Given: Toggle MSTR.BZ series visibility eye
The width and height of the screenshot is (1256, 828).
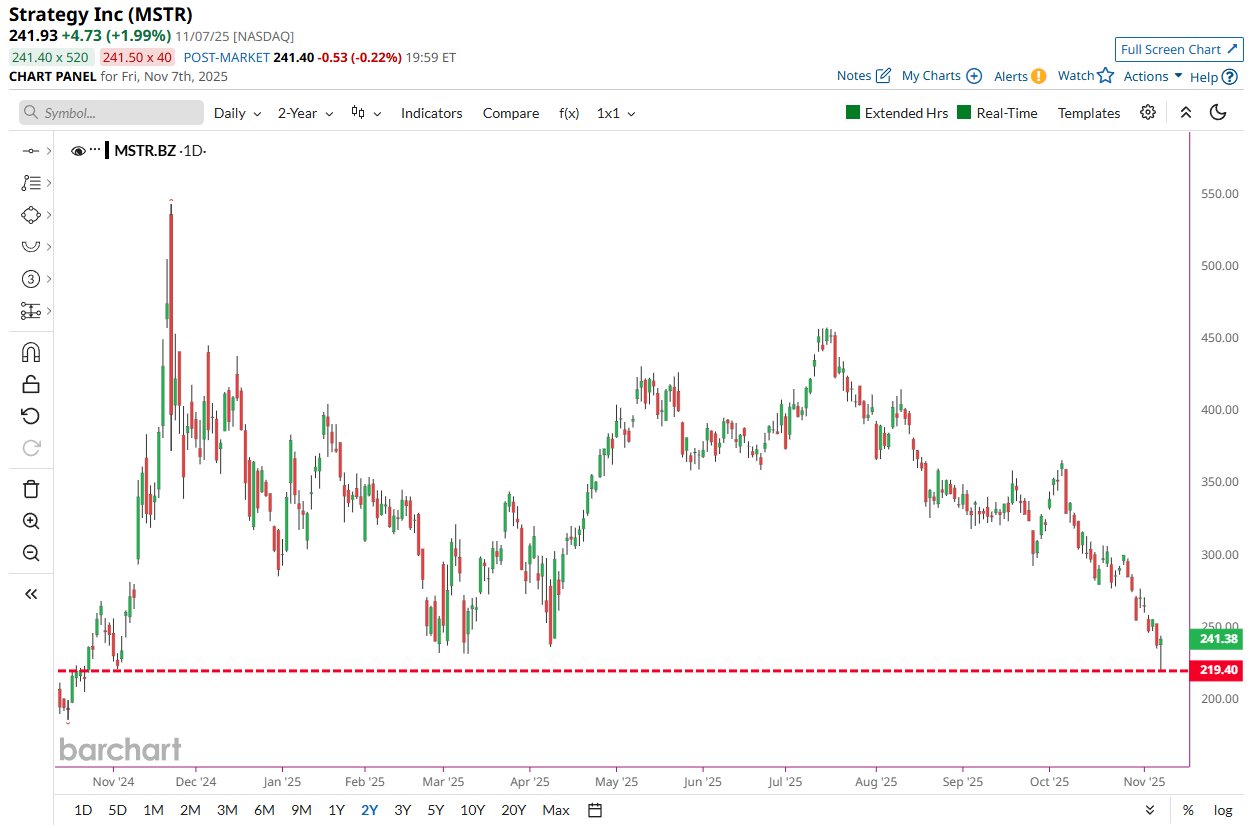Looking at the screenshot, I should (x=79, y=151).
